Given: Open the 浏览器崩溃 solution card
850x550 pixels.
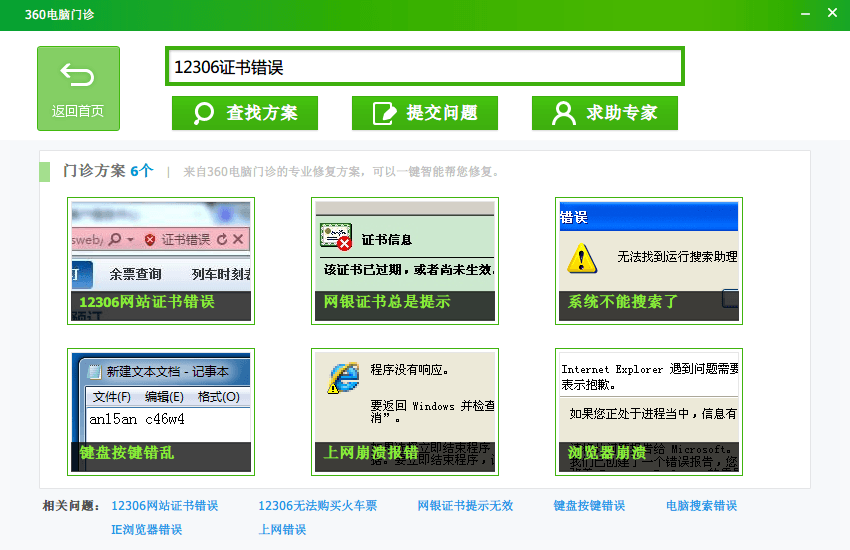Looking at the screenshot, I should coord(649,412).
